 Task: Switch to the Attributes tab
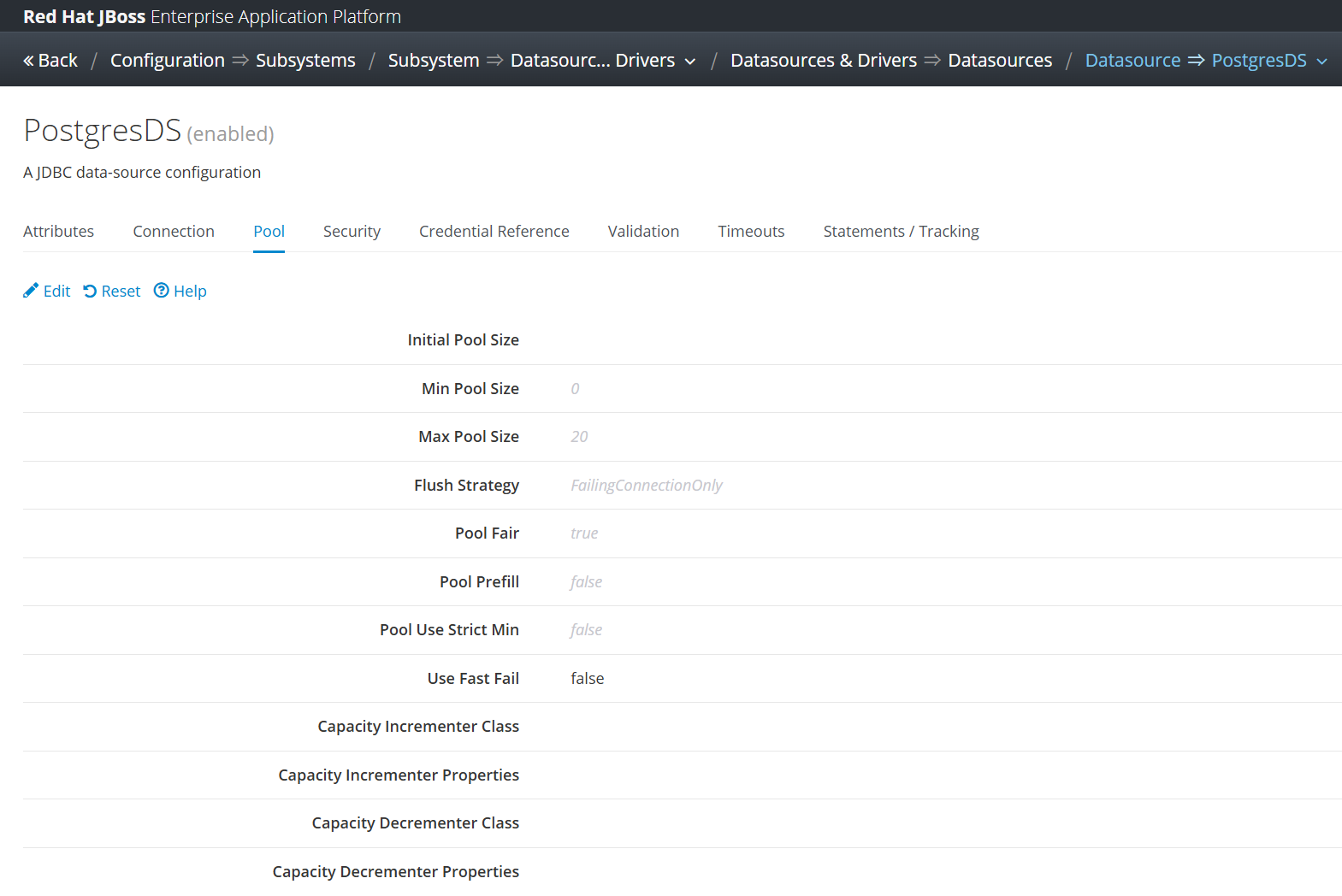(59, 232)
